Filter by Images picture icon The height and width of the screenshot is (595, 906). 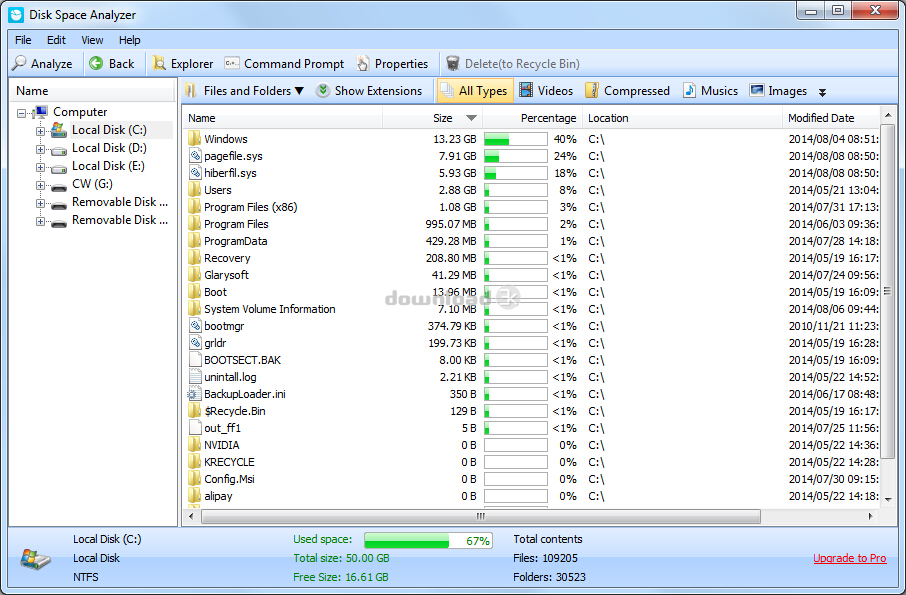point(757,90)
